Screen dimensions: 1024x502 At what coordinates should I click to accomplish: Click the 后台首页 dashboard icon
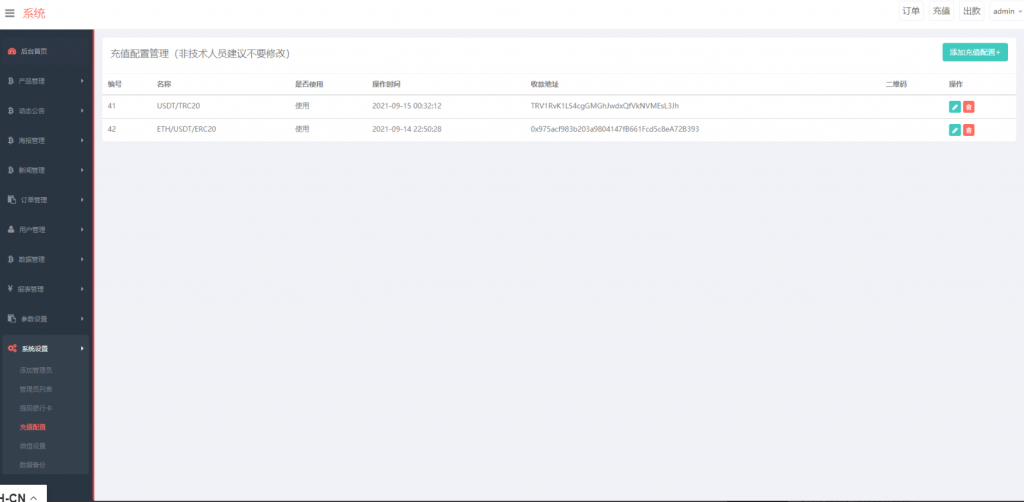(x=12, y=51)
